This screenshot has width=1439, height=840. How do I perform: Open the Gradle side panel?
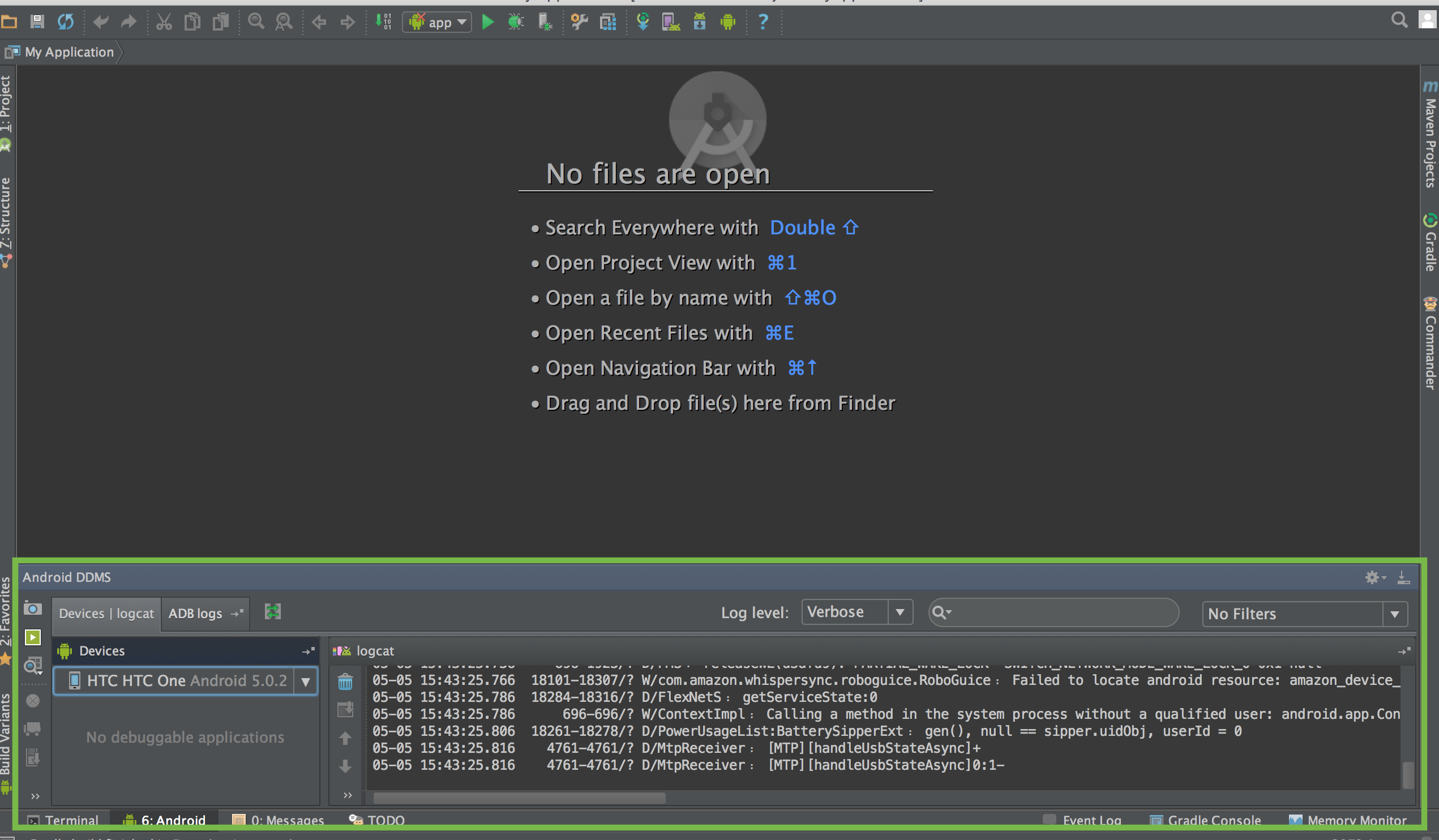click(x=1430, y=243)
